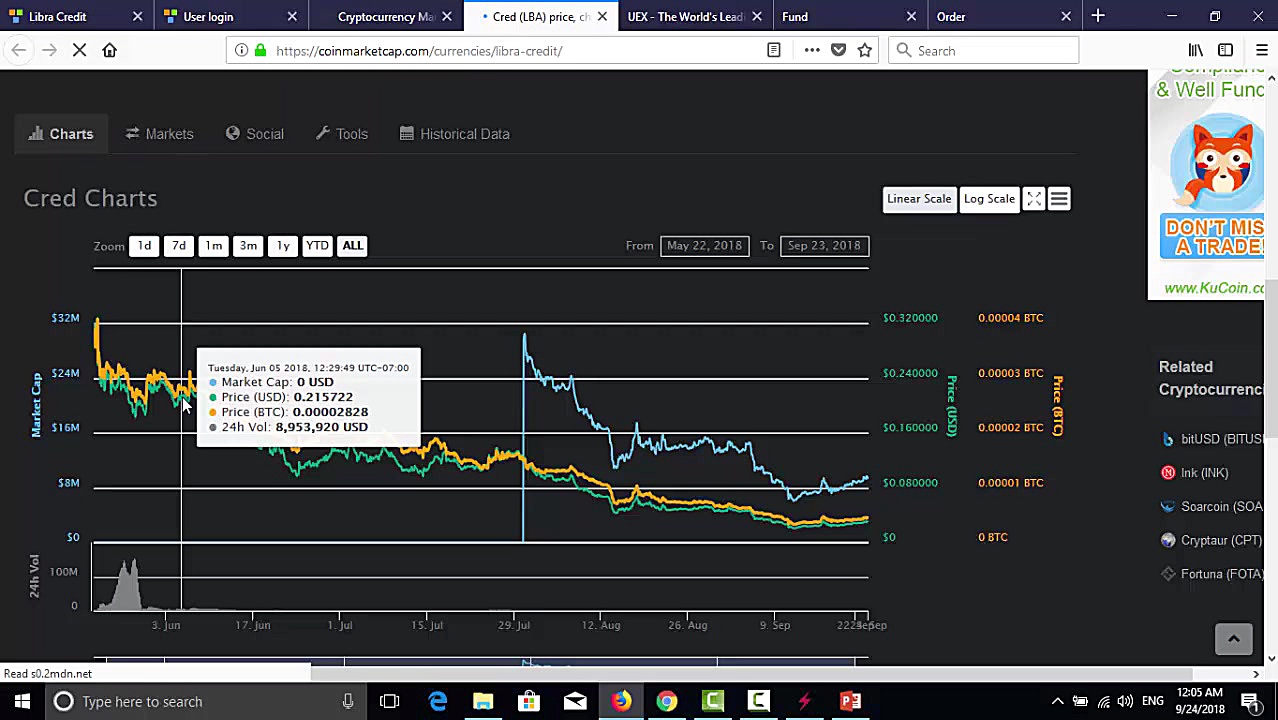Open PowerPoint from taskbar
Screen dimensions: 1278x720
[x=851, y=701]
